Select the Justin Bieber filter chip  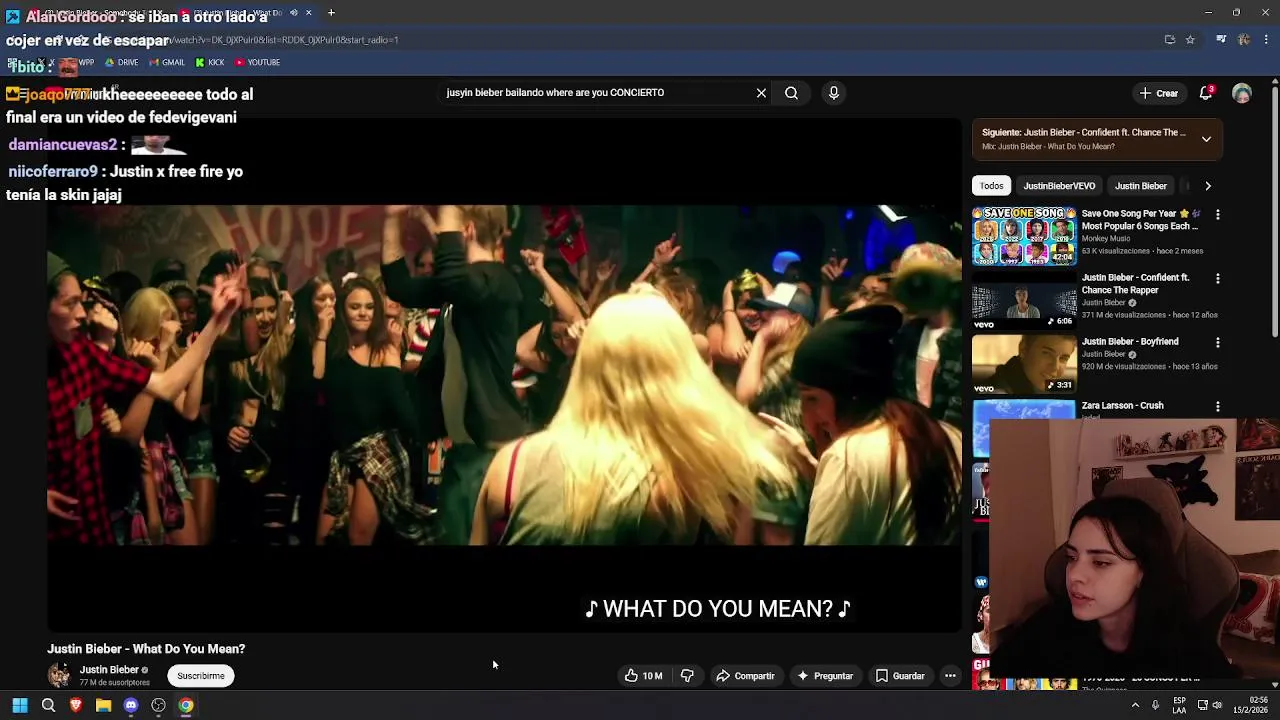(x=1140, y=186)
